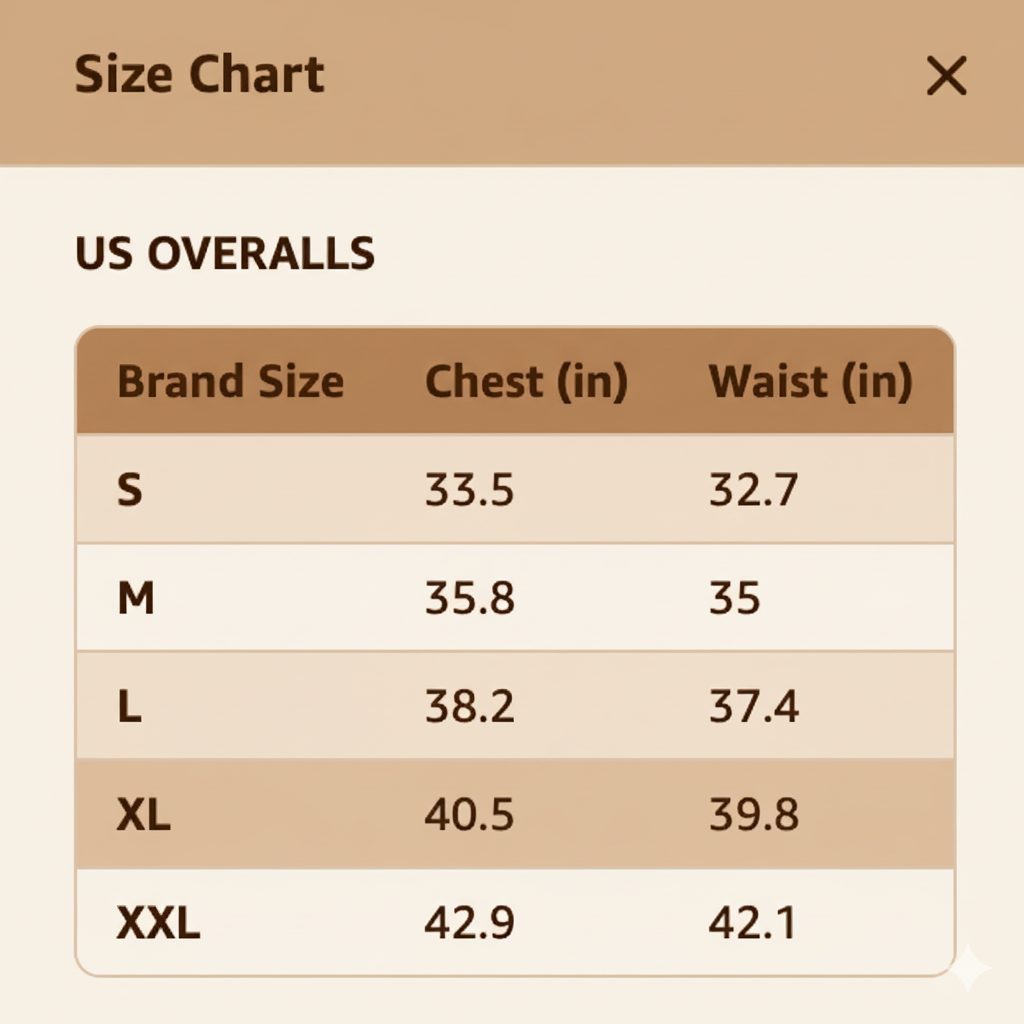1024x1024 pixels.
Task: Click chest value 40.5 for size XL
Action: click(469, 816)
